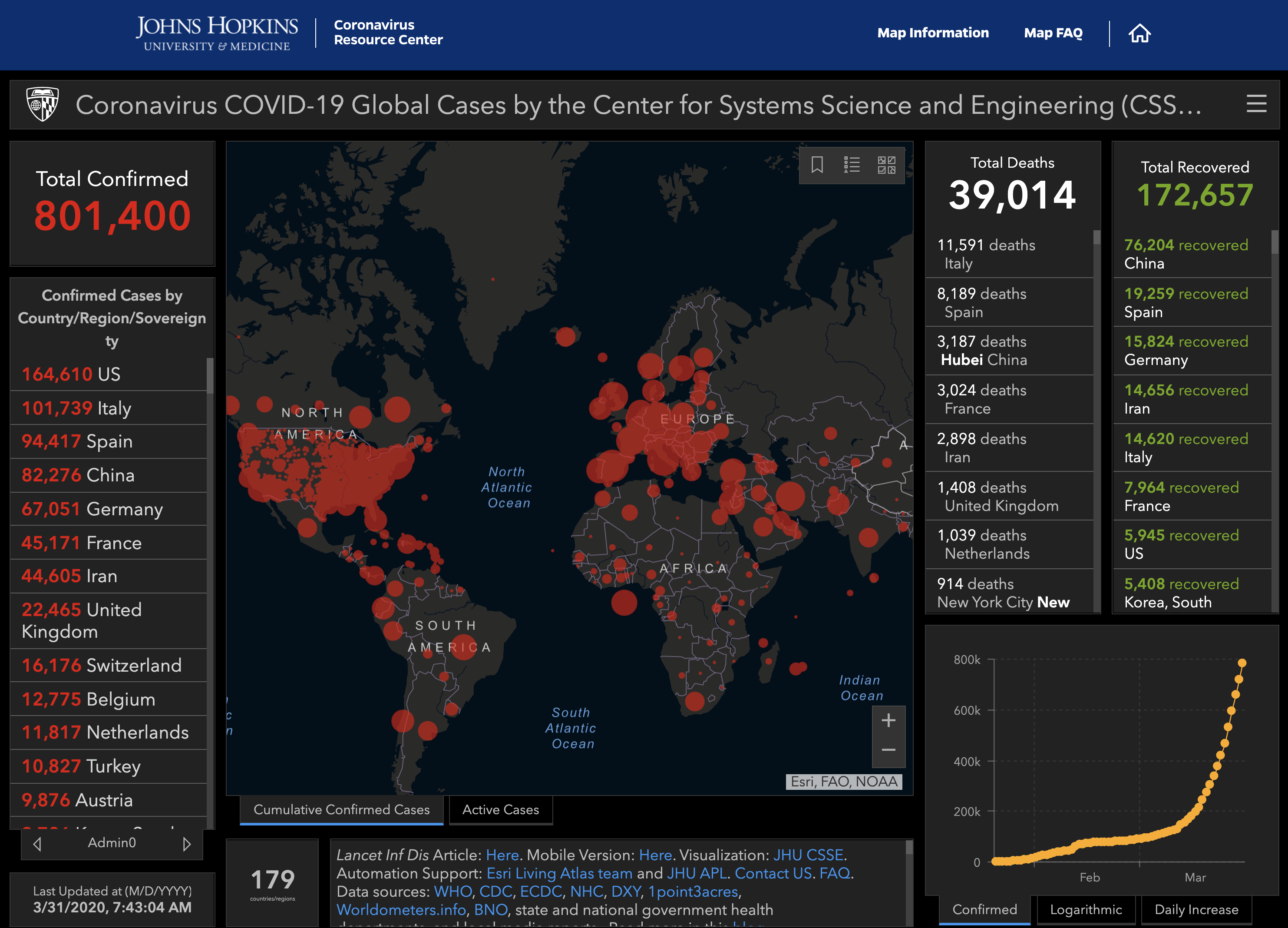Select 10,827 Turkey row

pos(108,766)
